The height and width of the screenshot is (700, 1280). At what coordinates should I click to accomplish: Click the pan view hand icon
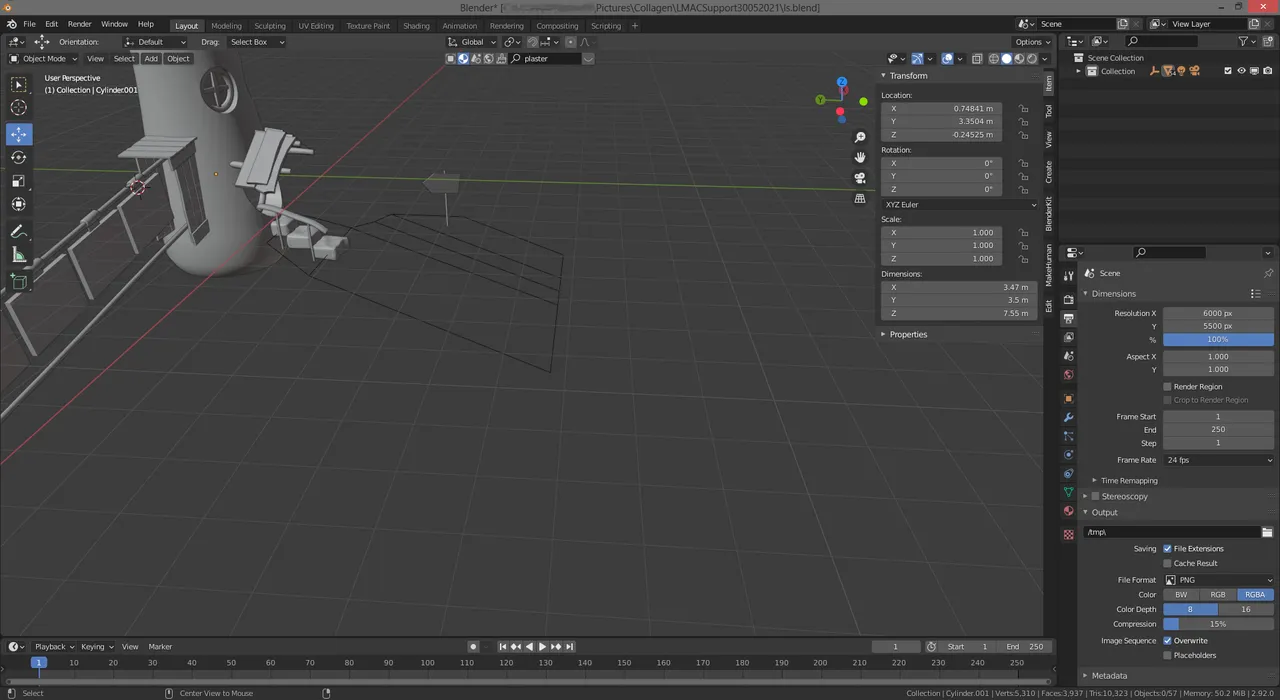tap(860, 157)
